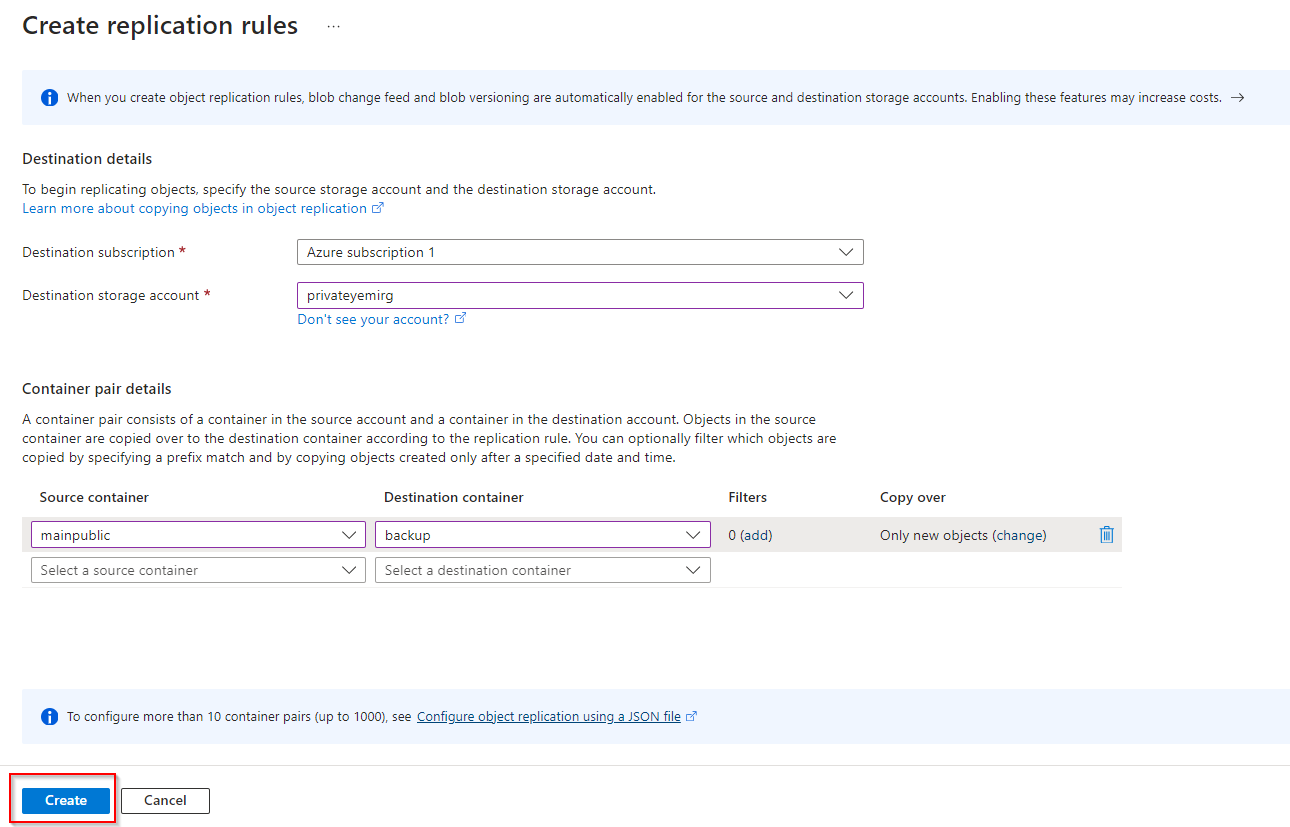Click the Cancel button
Viewport: 1290px width, 827px height.
coord(165,800)
